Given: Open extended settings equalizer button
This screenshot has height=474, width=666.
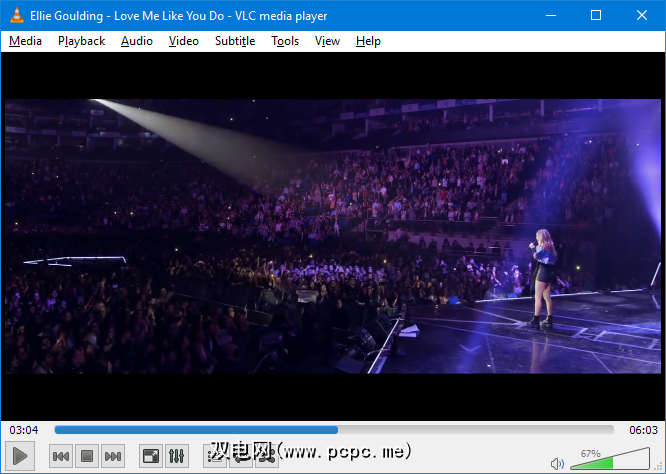Looking at the screenshot, I should [x=177, y=456].
